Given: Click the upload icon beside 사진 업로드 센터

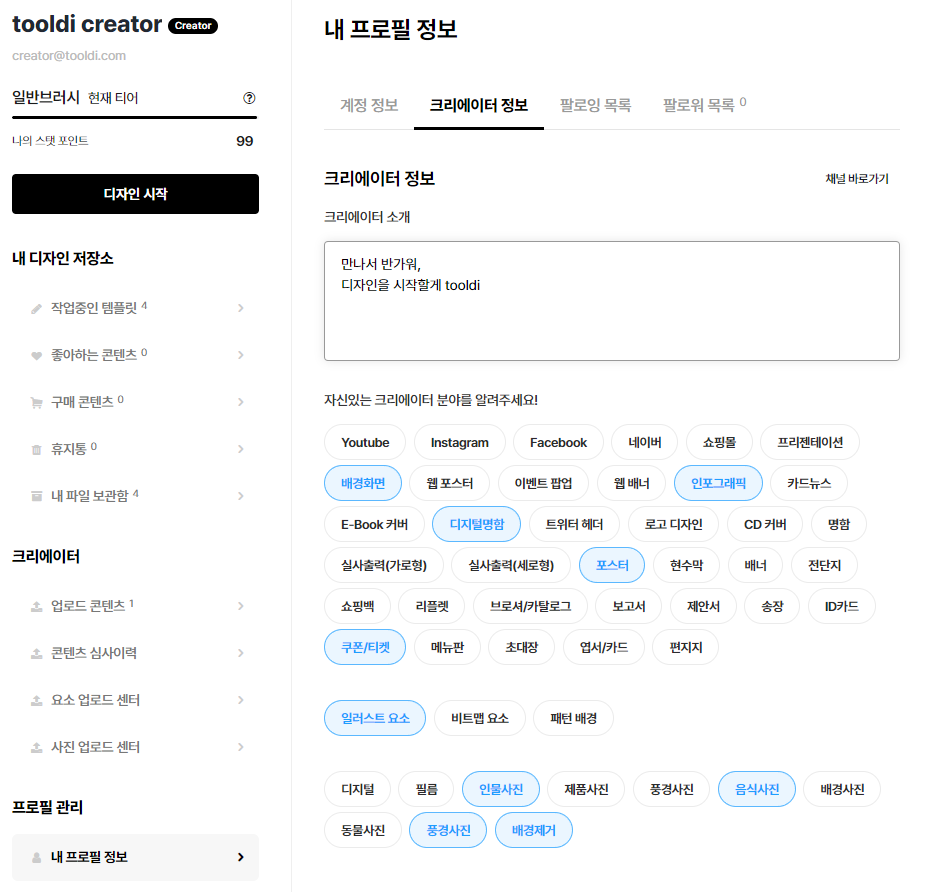Looking at the screenshot, I should pos(37,747).
